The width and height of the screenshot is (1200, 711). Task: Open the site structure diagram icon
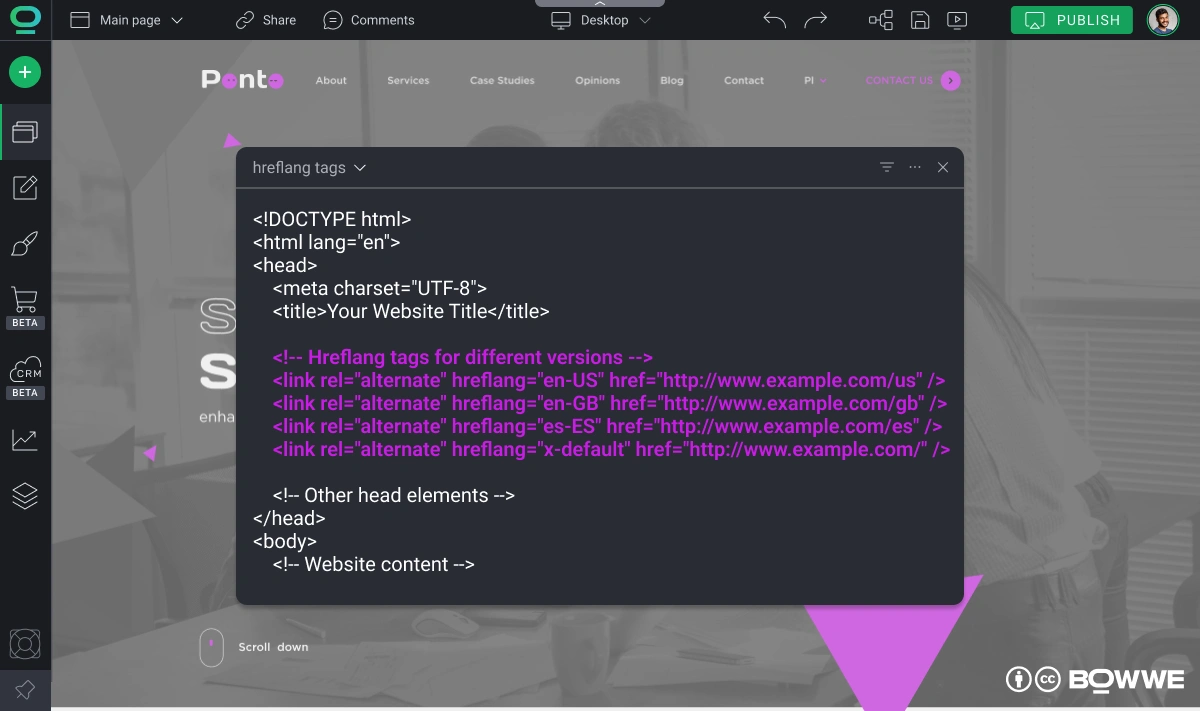click(880, 20)
